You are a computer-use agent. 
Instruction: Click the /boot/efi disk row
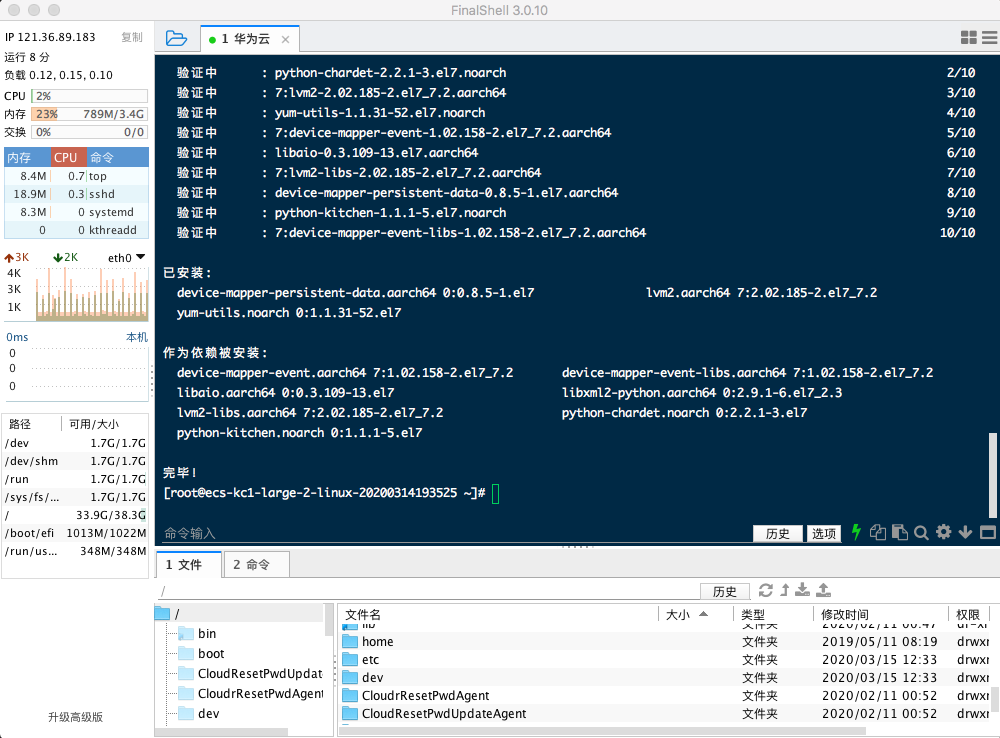coord(75,533)
